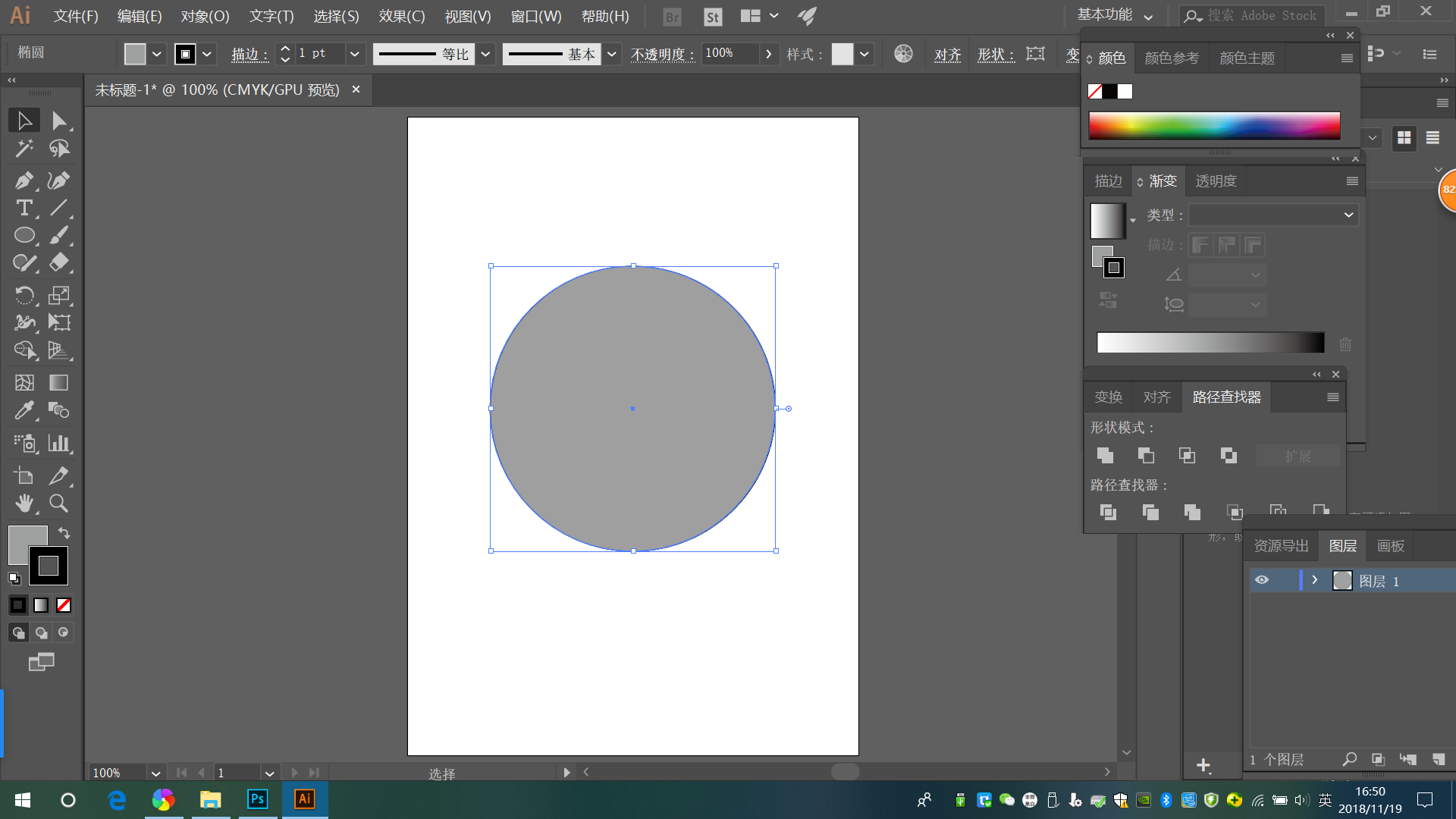Click the Pathfinder Minus Front icon
This screenshot has height=819, width=1456.
[1146, 455]
